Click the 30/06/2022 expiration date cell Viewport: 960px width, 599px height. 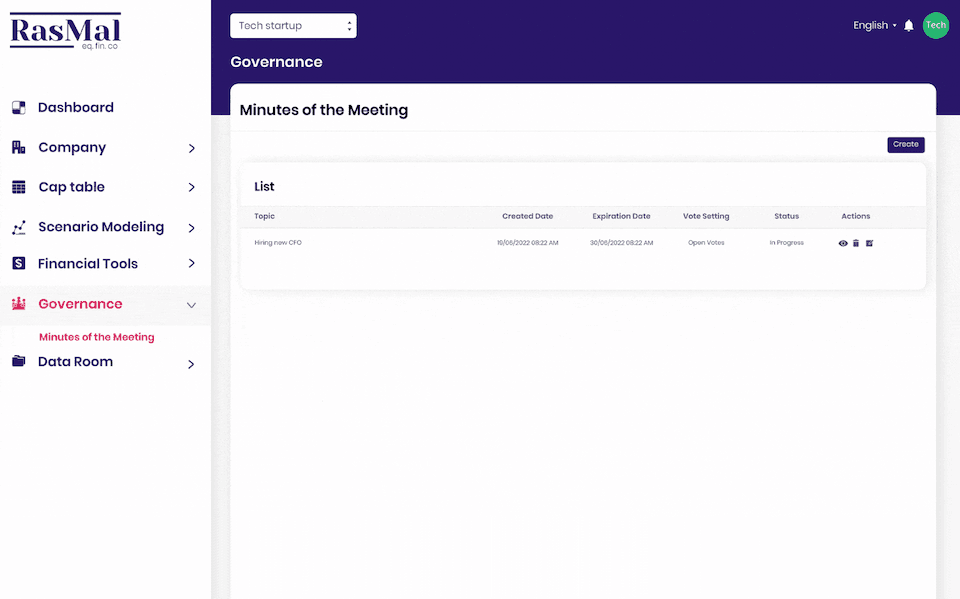pyautogui.click(x=621, y=243)
